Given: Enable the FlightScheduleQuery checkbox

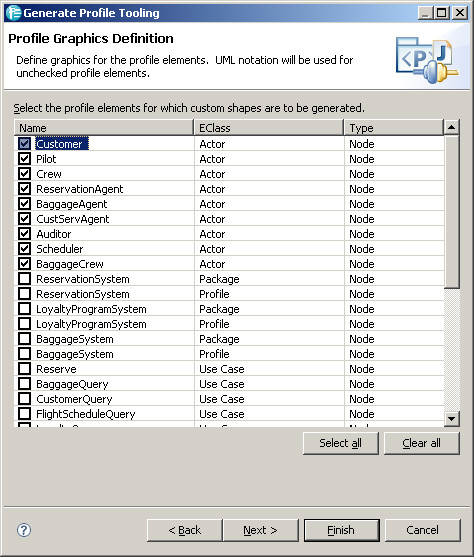Looking at the screenshot, I should tap(25, 413).
